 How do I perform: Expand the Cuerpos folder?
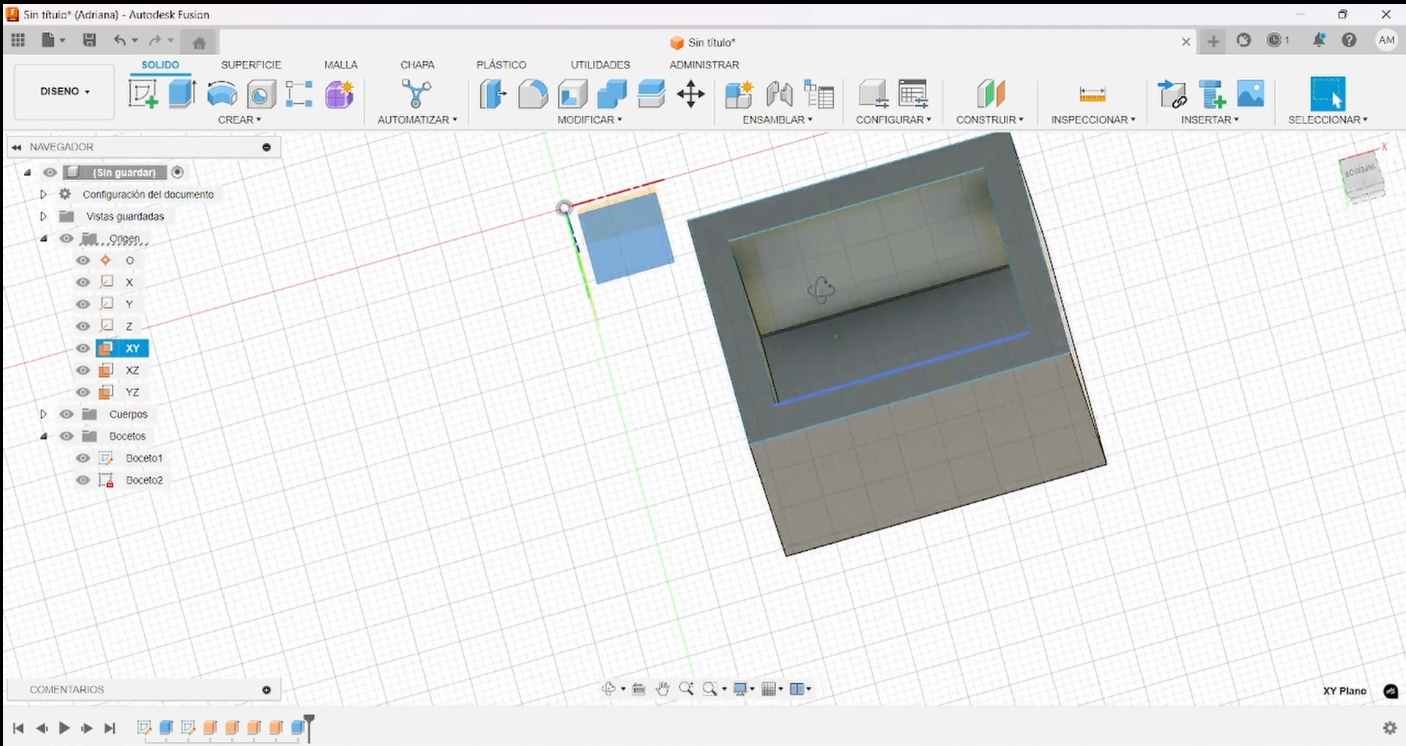[x=43, y=414]
